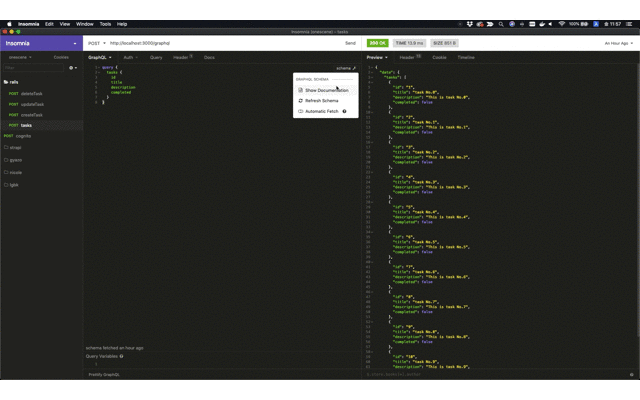Click the Send button
The image size is (640, 400).
(350, 43)
